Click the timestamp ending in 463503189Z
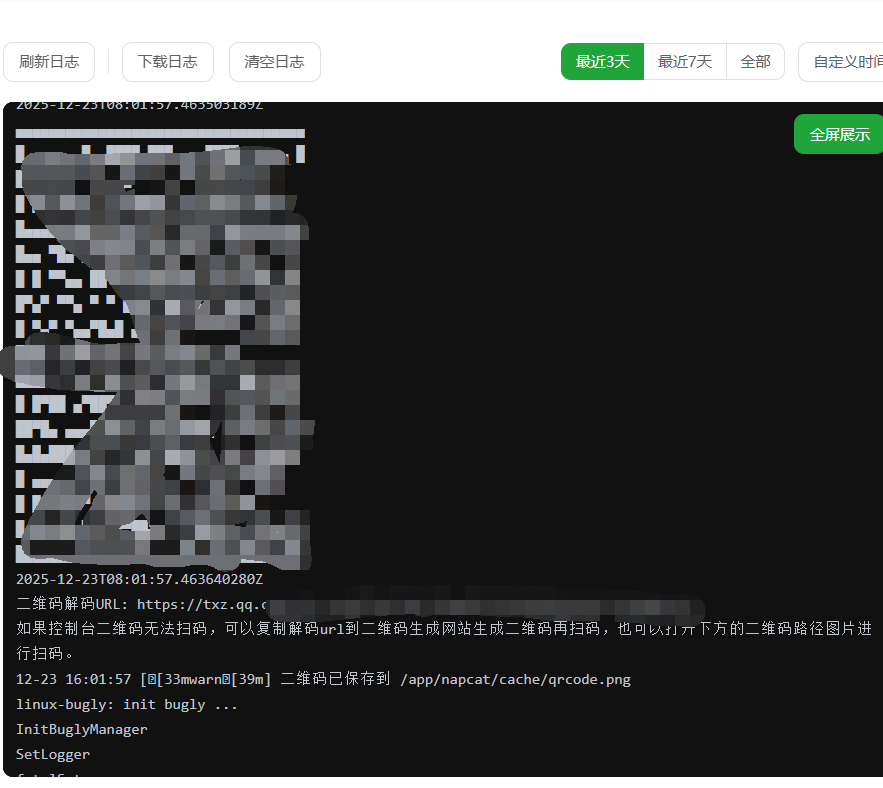This screenshot has height=788, width=883. pos(139,105)
